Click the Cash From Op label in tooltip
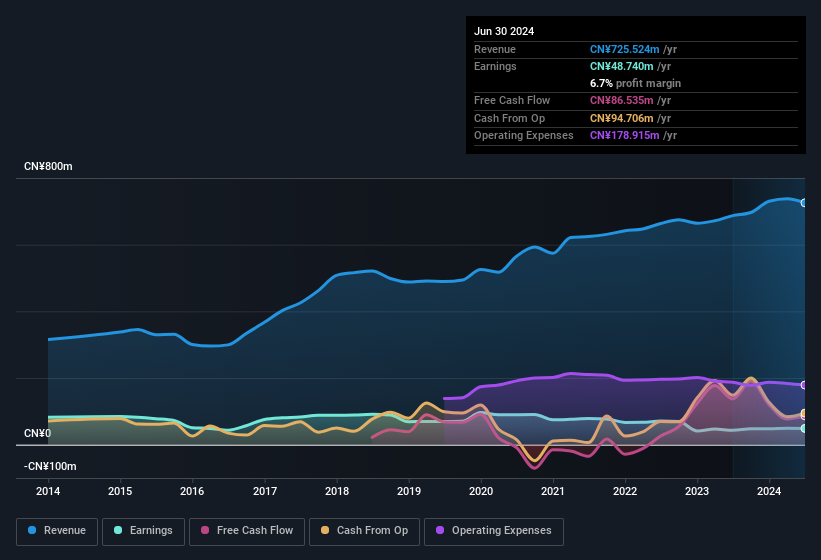Screen dimensions: 821x560 [509, 118]
